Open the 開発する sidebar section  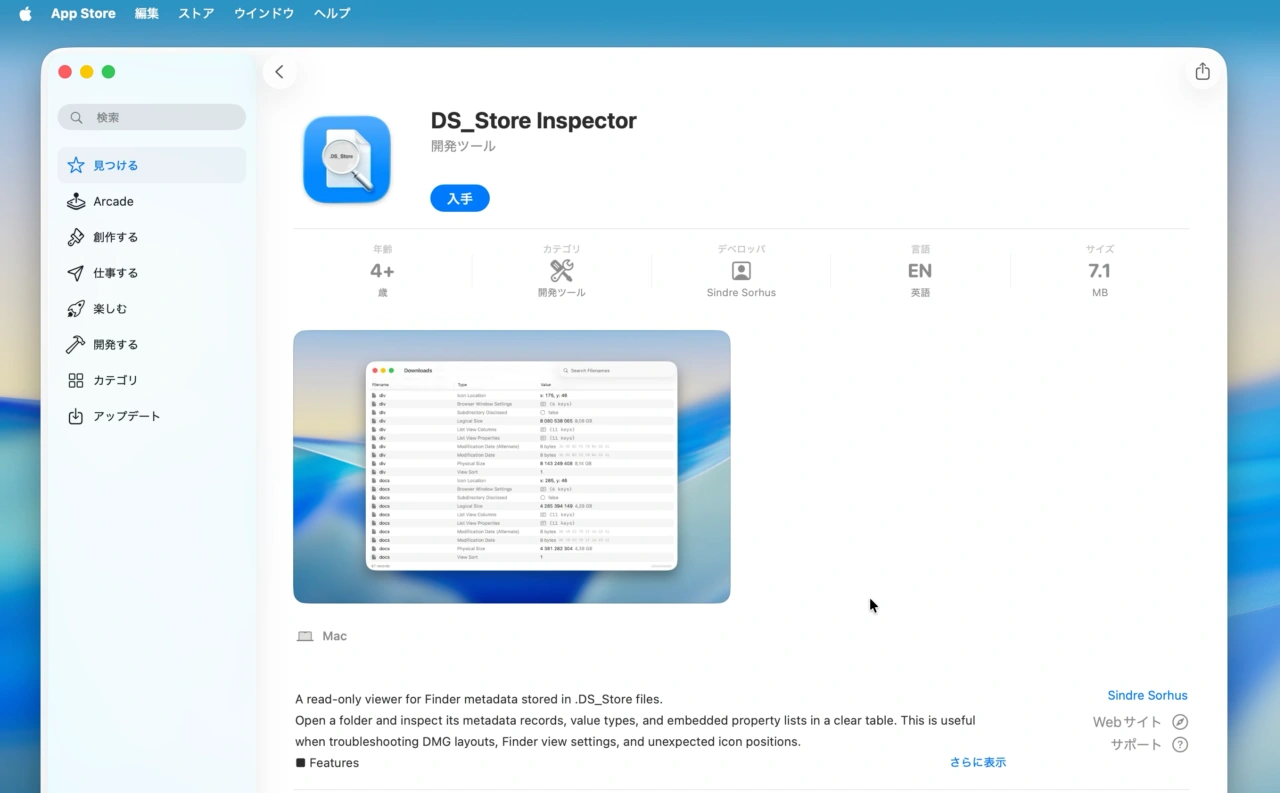click(113, 344)
